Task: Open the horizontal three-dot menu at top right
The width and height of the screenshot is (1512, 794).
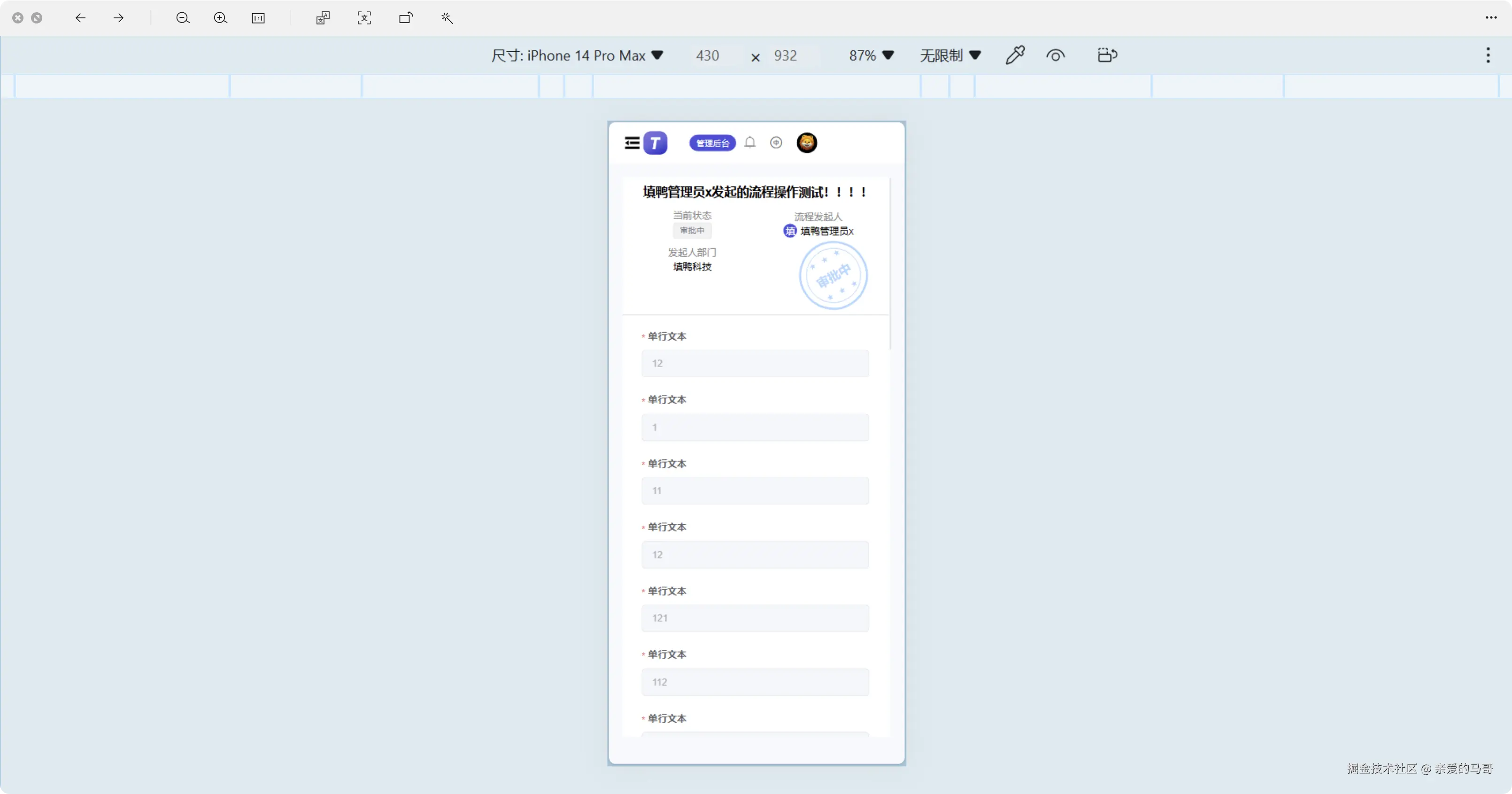Action: 1491,18
